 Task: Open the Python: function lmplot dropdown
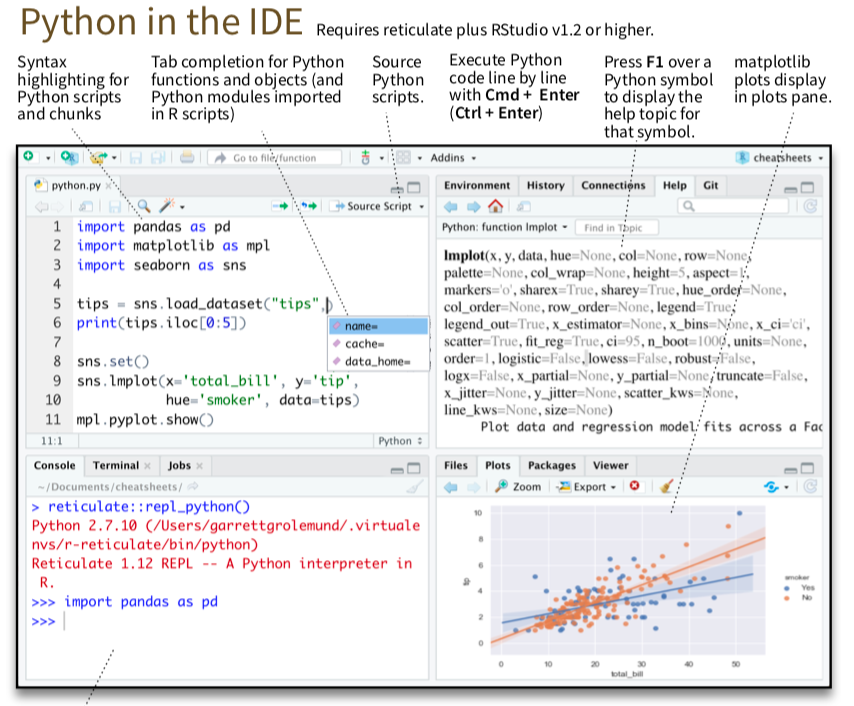(504, 228)
